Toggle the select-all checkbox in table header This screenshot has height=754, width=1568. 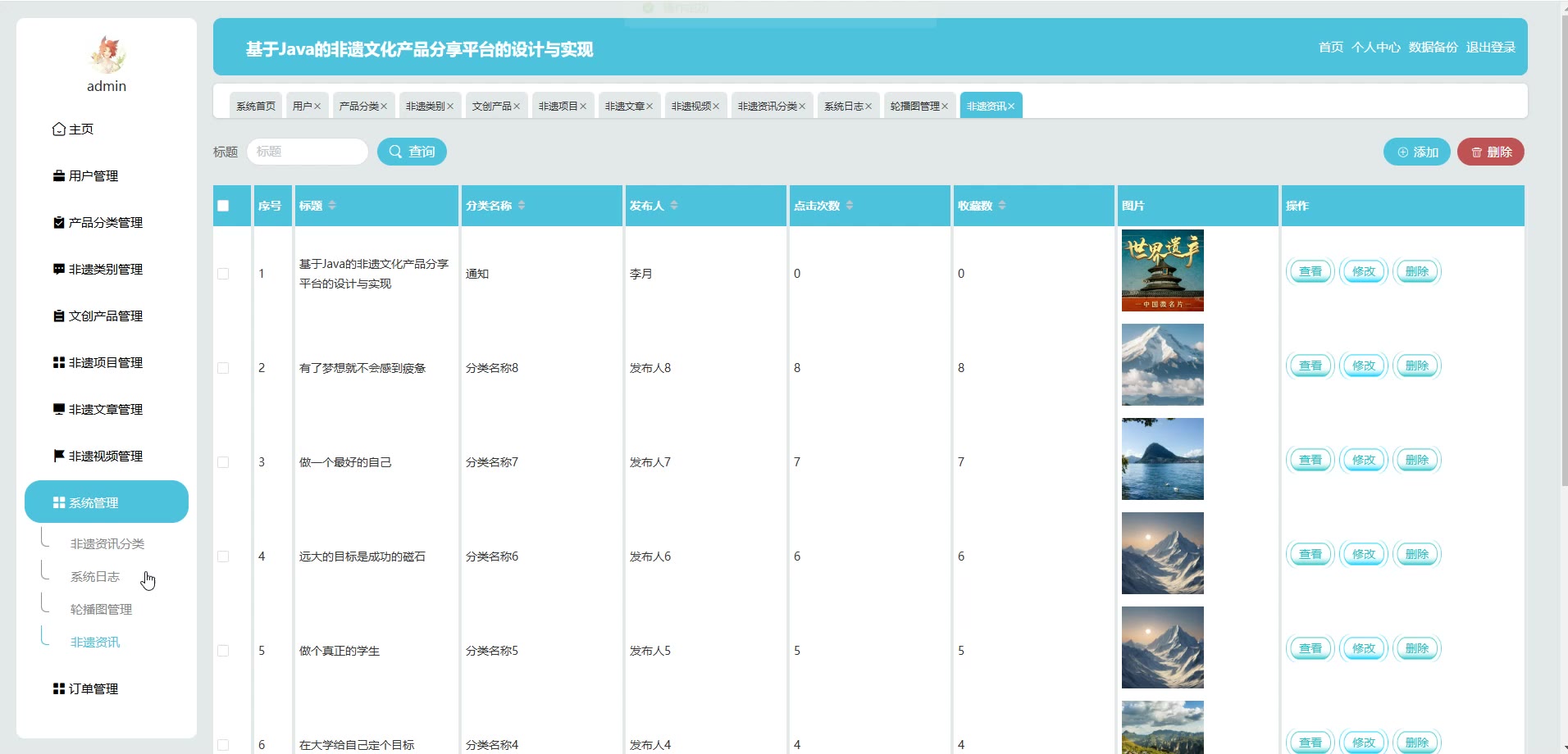click(x=223, y=206)
